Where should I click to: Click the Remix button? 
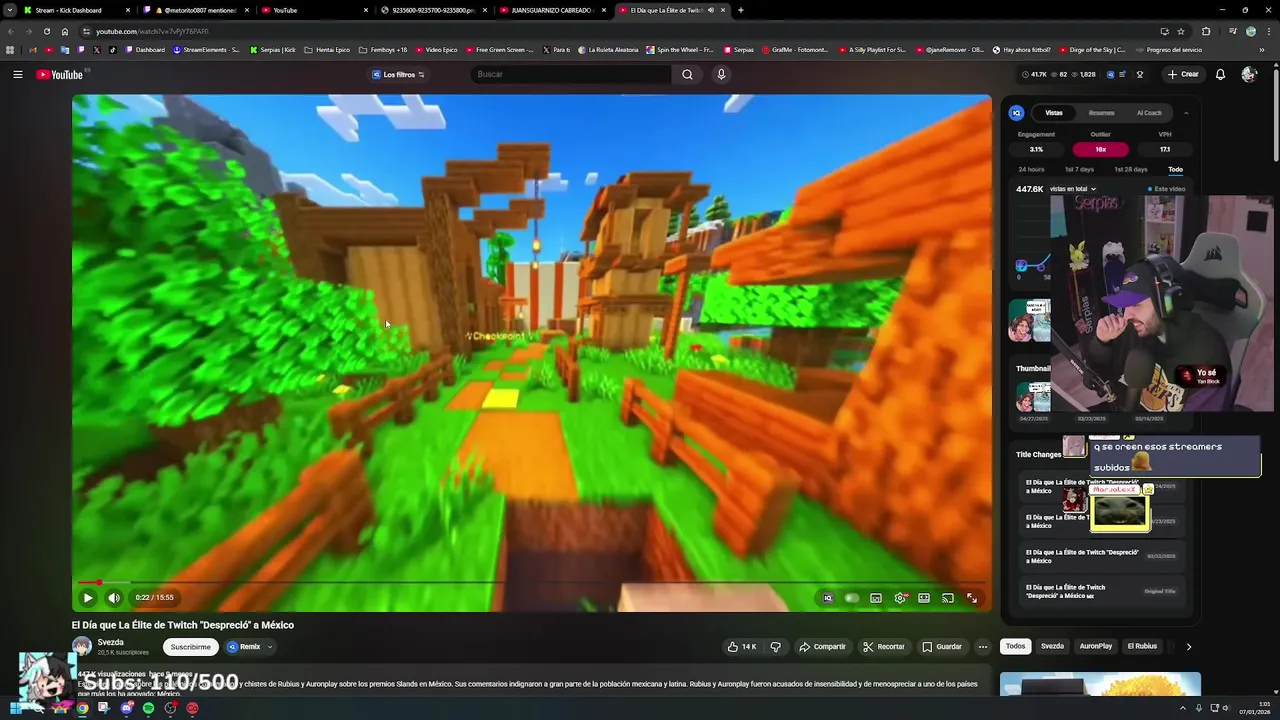[x=244, y=647]
